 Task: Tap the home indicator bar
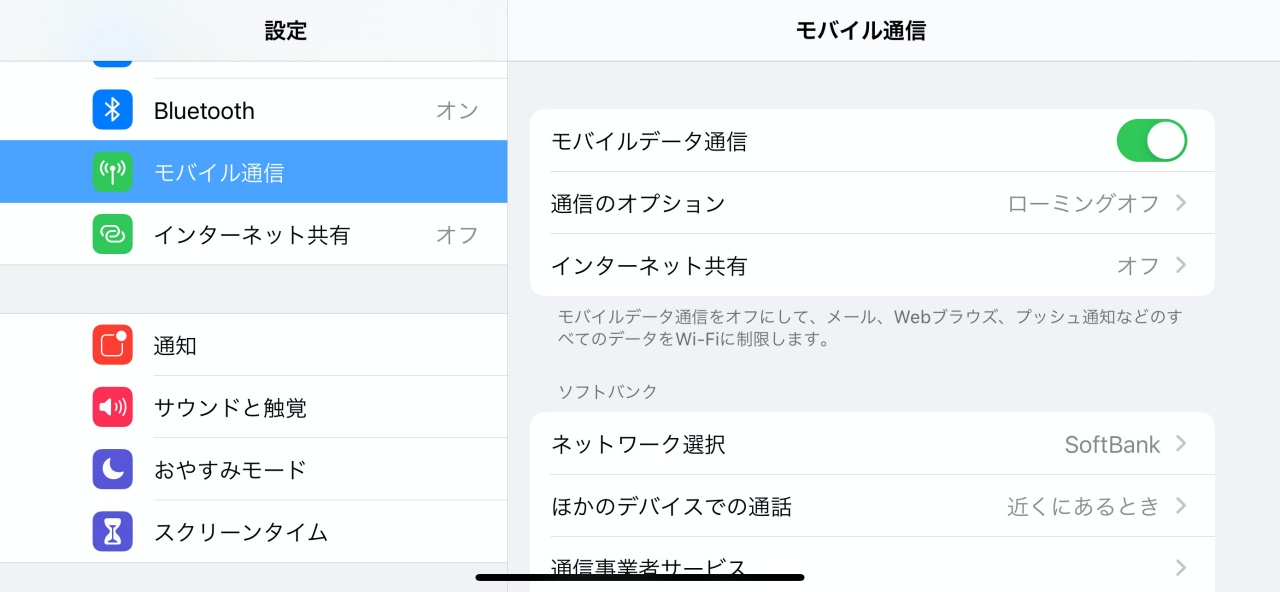pos(640,577)
